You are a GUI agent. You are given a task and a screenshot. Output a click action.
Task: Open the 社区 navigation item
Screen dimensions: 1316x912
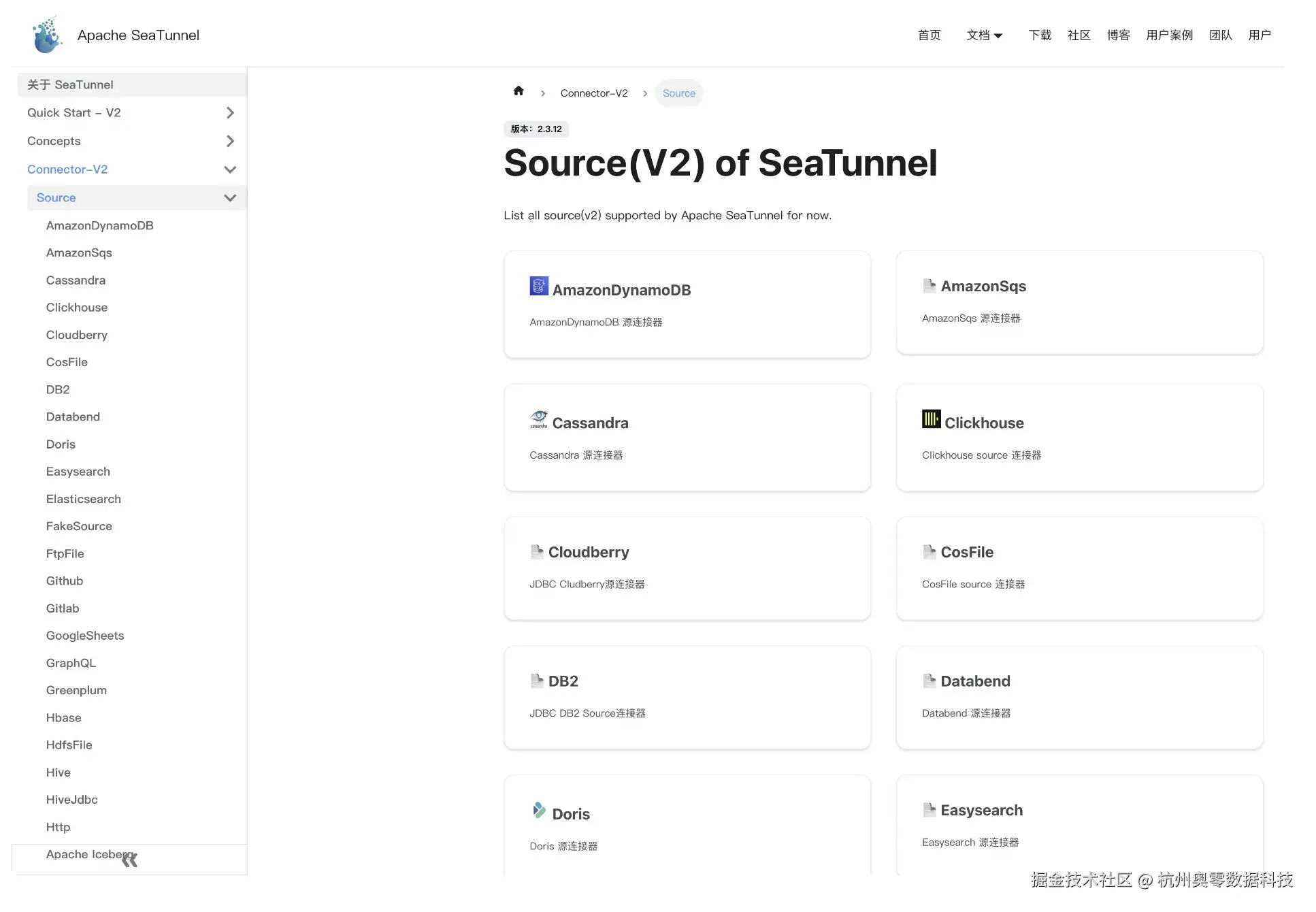(1079, 35)
